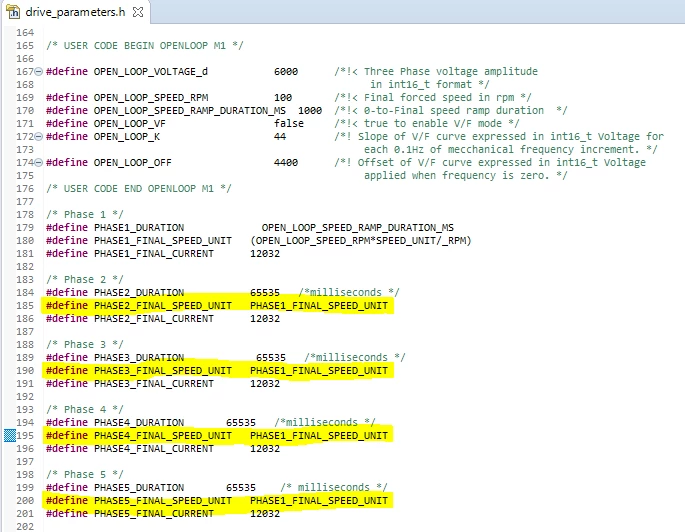The image size is (685, 532).
Task: Click PHASE2_FINAL_CURRENT macro name
Action: tap(154, 319)
